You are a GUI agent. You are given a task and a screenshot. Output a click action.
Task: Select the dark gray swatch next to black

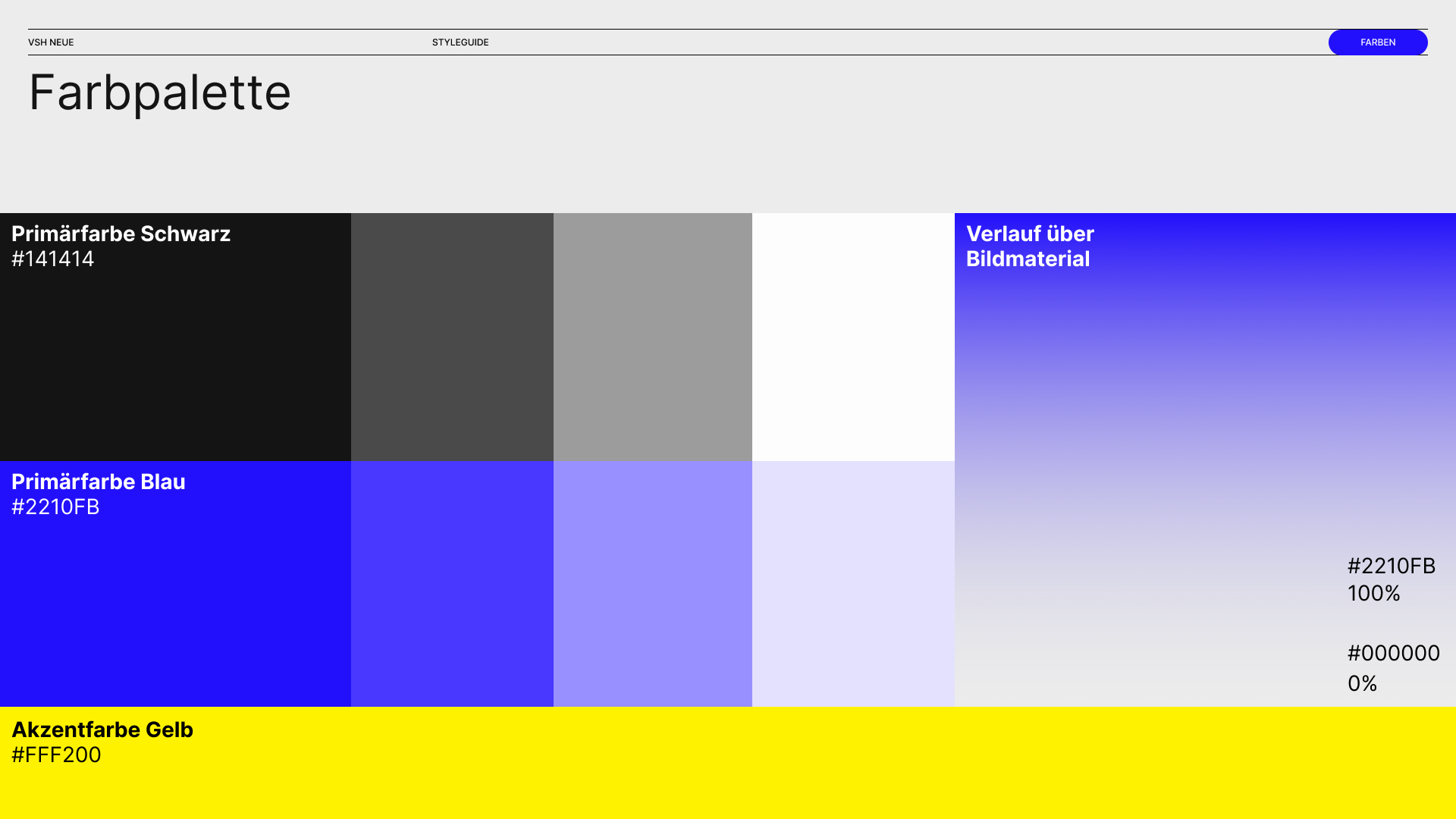click(x=452, y=337)
